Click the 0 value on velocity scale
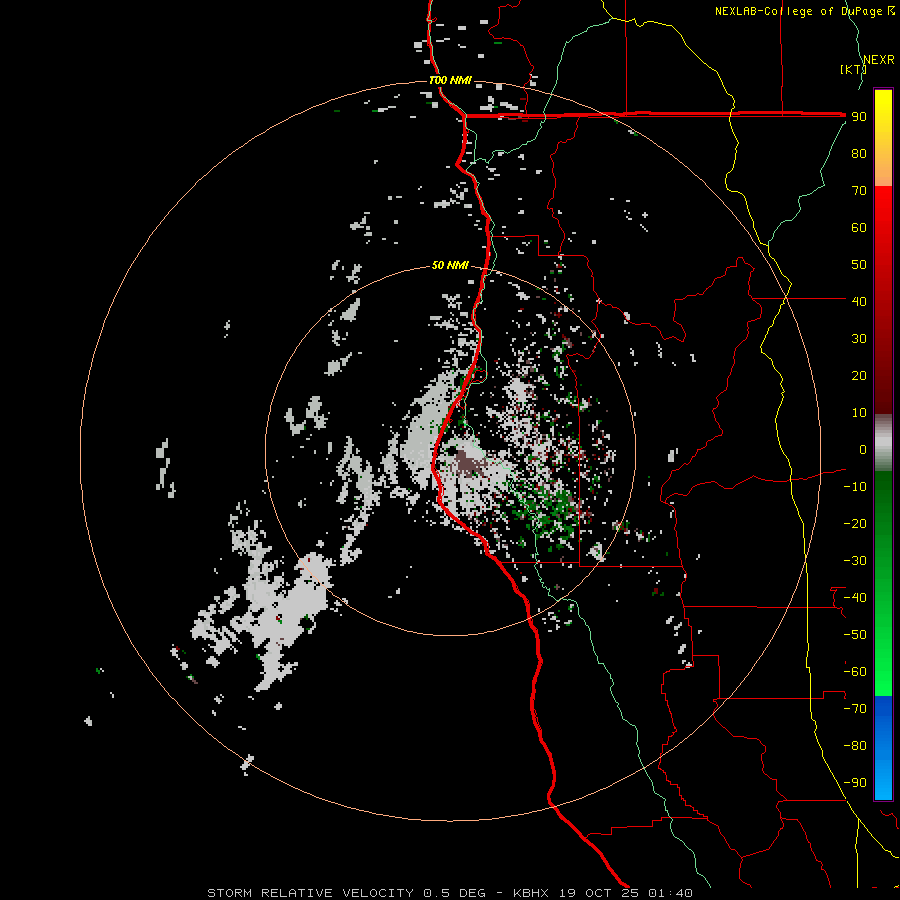Image resolution: width=900 pixels, height=900 pixels. [863, 449]
